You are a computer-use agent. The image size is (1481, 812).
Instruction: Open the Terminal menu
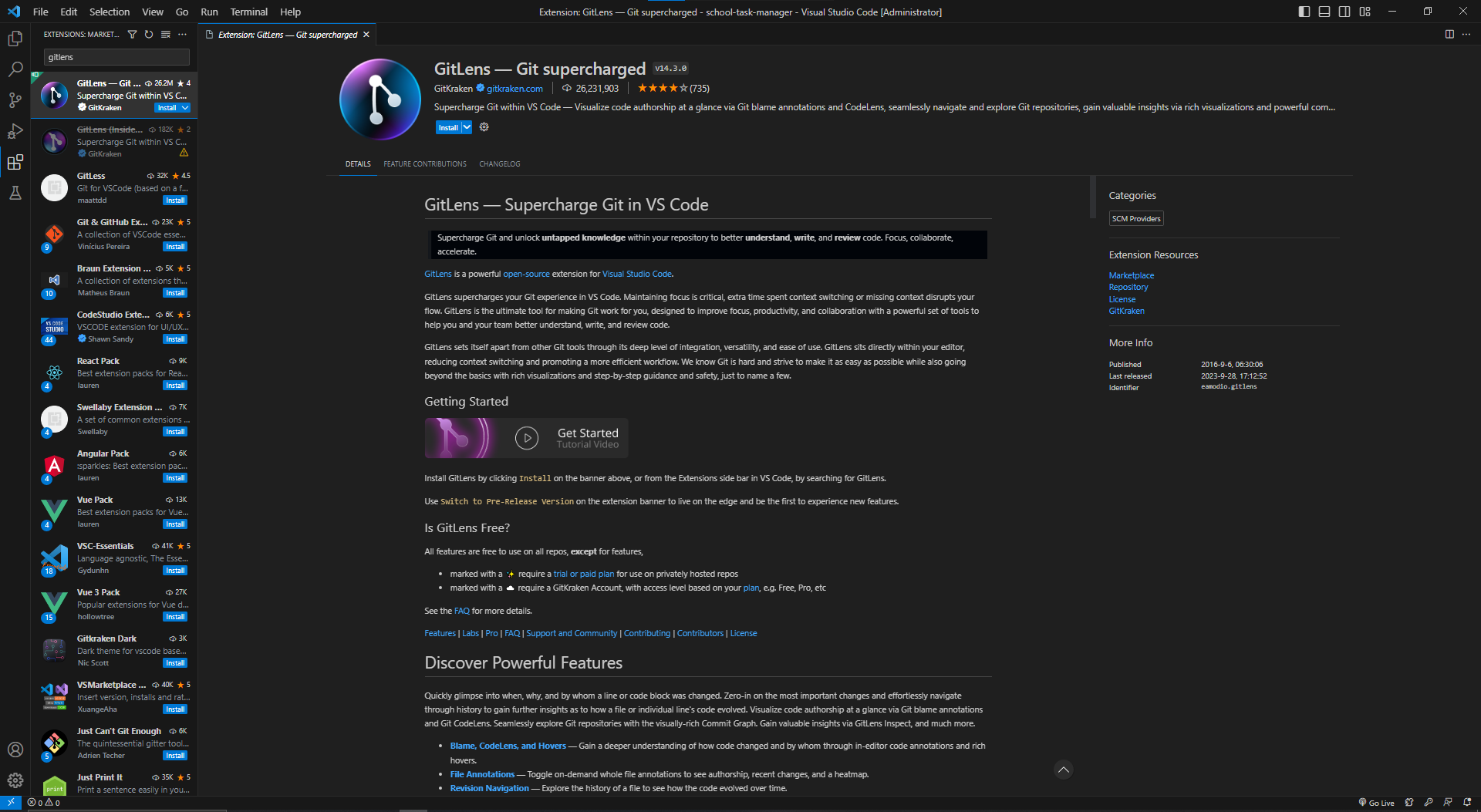point(248,12)
